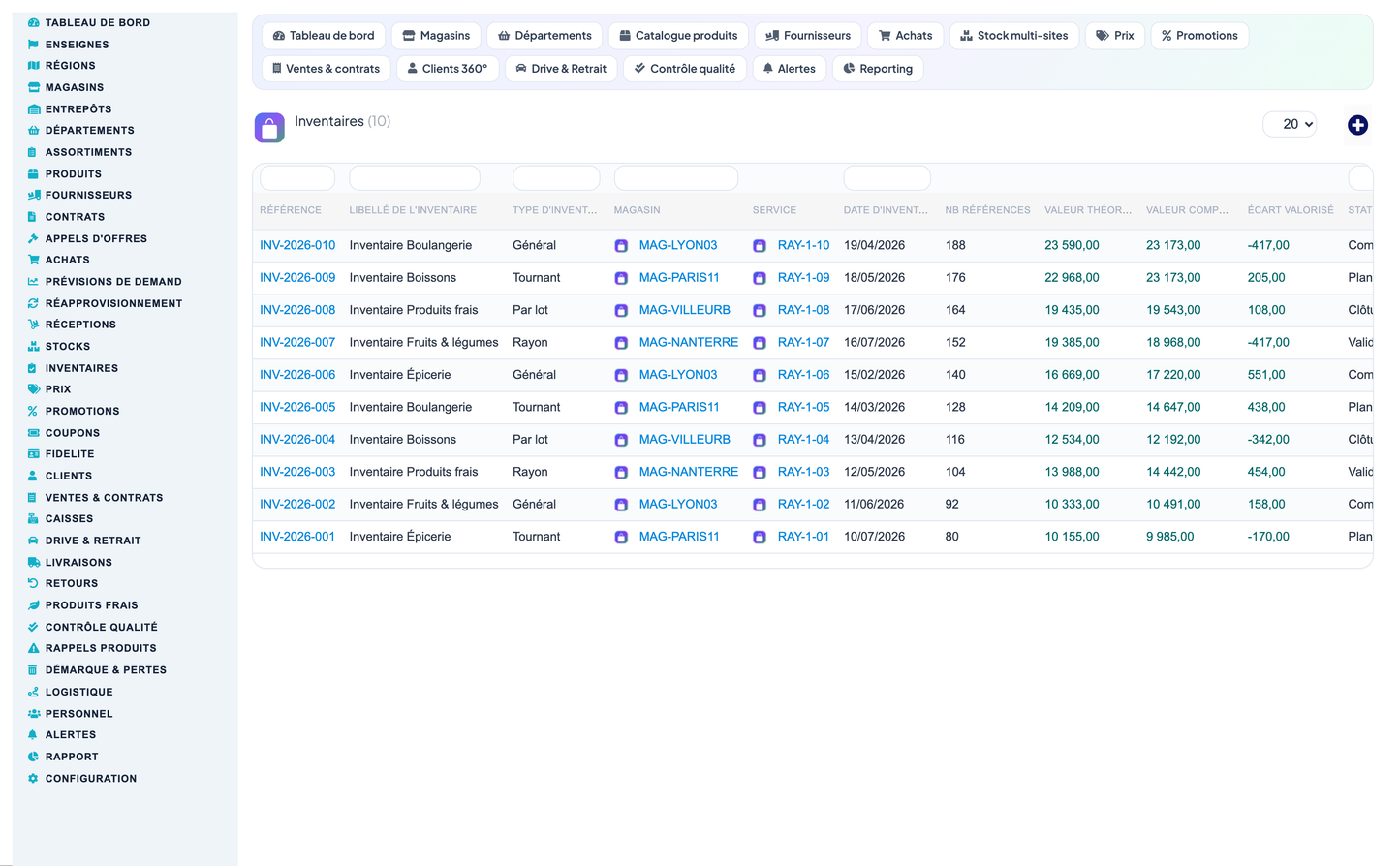
Task: Click the Entrepôts warehouse icon in sidebar
Action: pos(34,109)
